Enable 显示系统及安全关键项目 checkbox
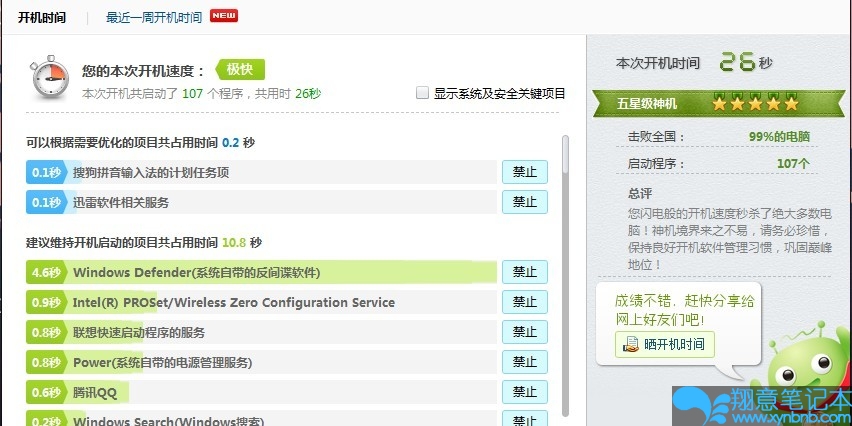 pyautogui.click(x=422, y=93)
